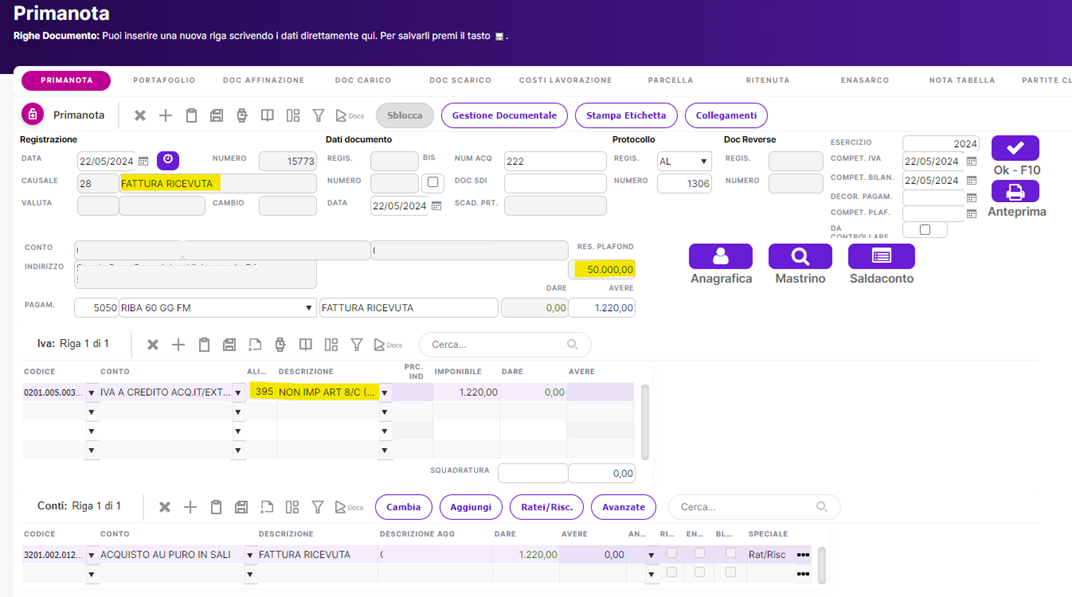Toggle the DA CONTROLLARE checkbox
The width and height of the screenshot is (1072, 597).
[x=925, y=230]
